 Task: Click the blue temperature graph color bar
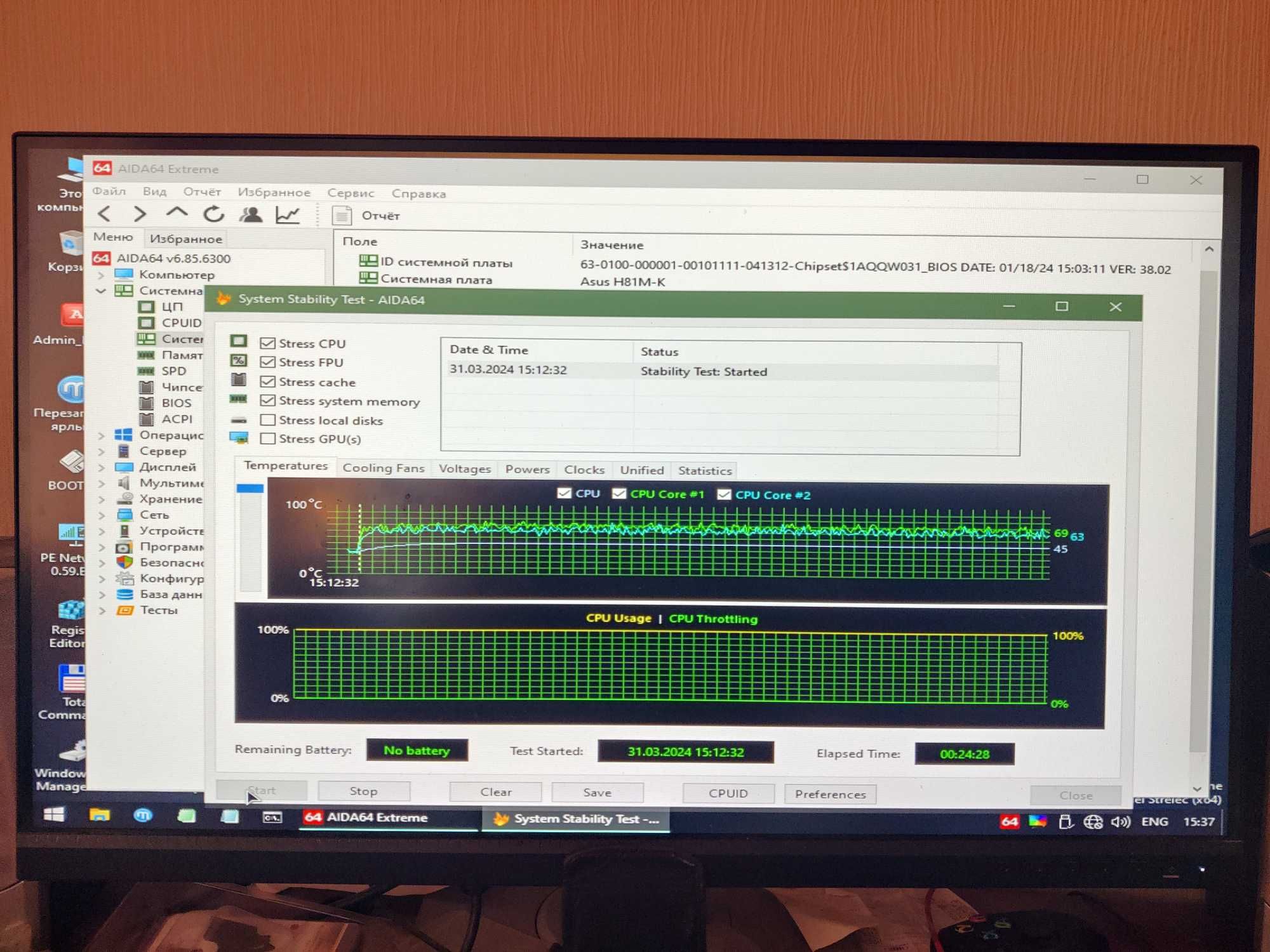250,488
